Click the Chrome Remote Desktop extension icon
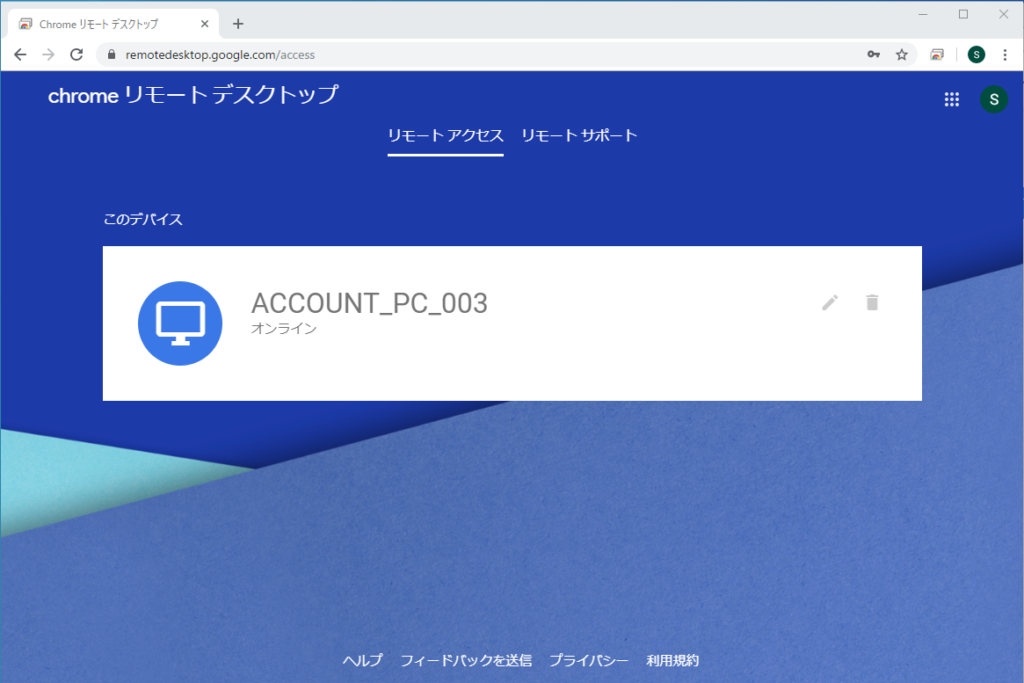Screen dimensions: 1024x683 (x=937, y=55)
